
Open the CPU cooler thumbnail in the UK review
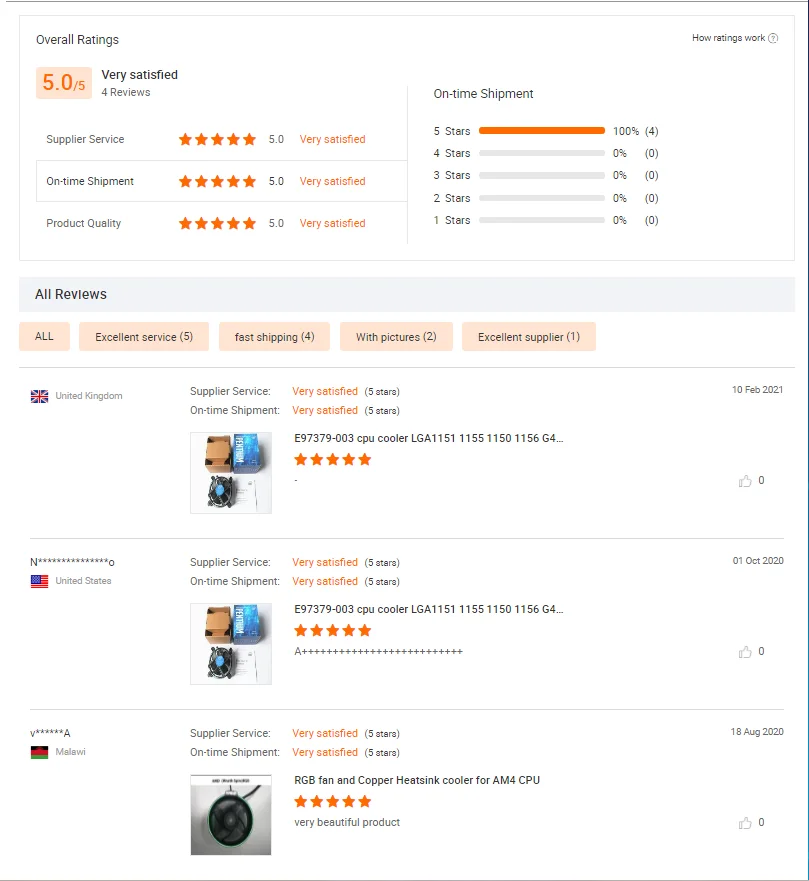pyautogui.click(x=231, y=473)
